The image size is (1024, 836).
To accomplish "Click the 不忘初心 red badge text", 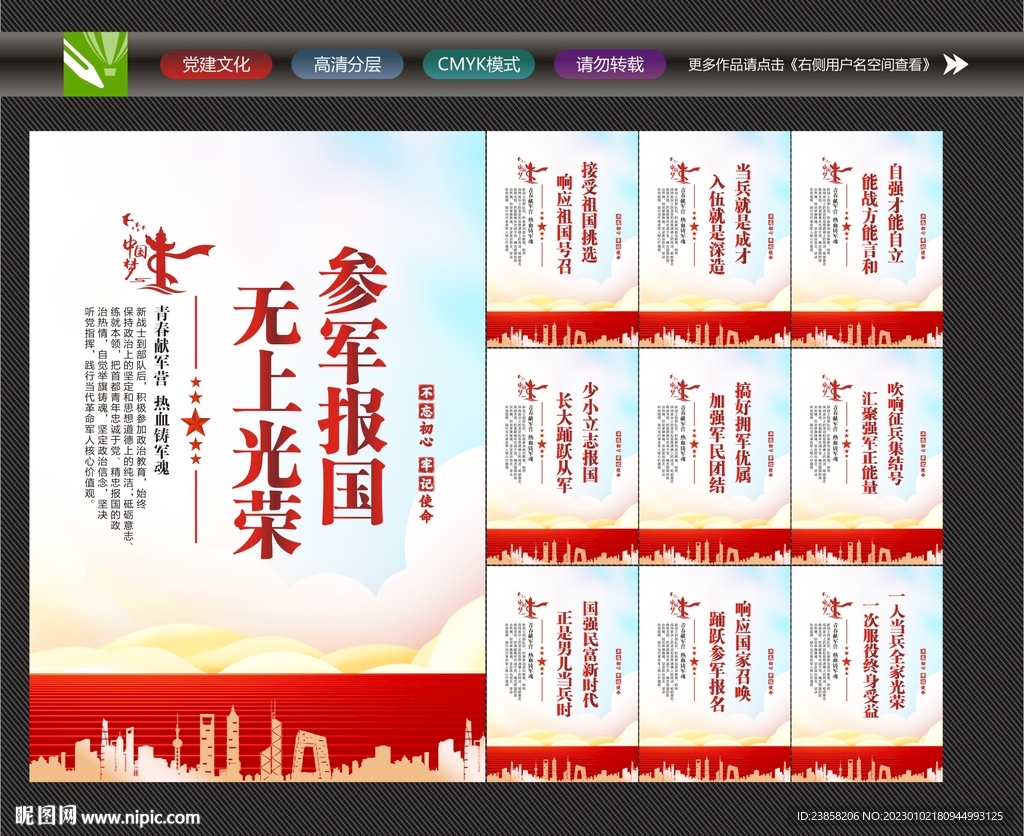I will pyautogui.click(x=426, y=417).
